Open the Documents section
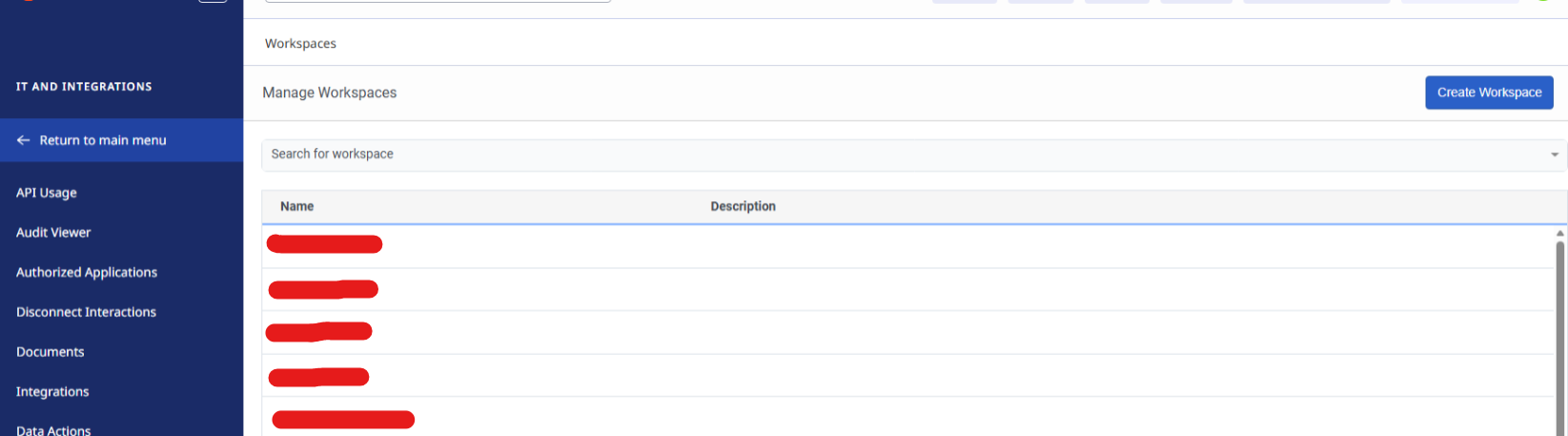The width and height of the screenshot is (1568, 436). coord(51,352)
